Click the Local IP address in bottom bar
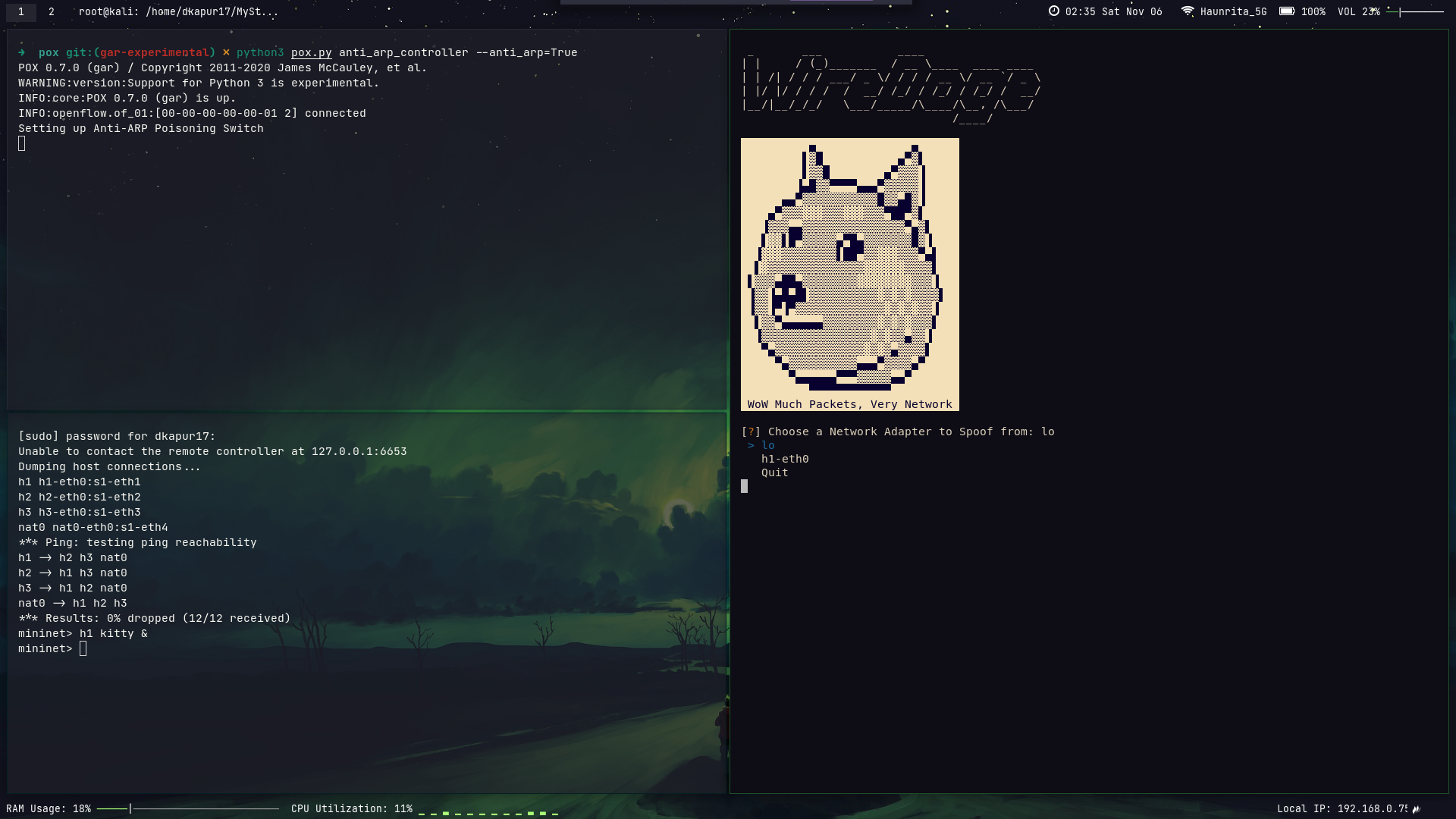The image size is (1456, 819). coord(1342,809)
